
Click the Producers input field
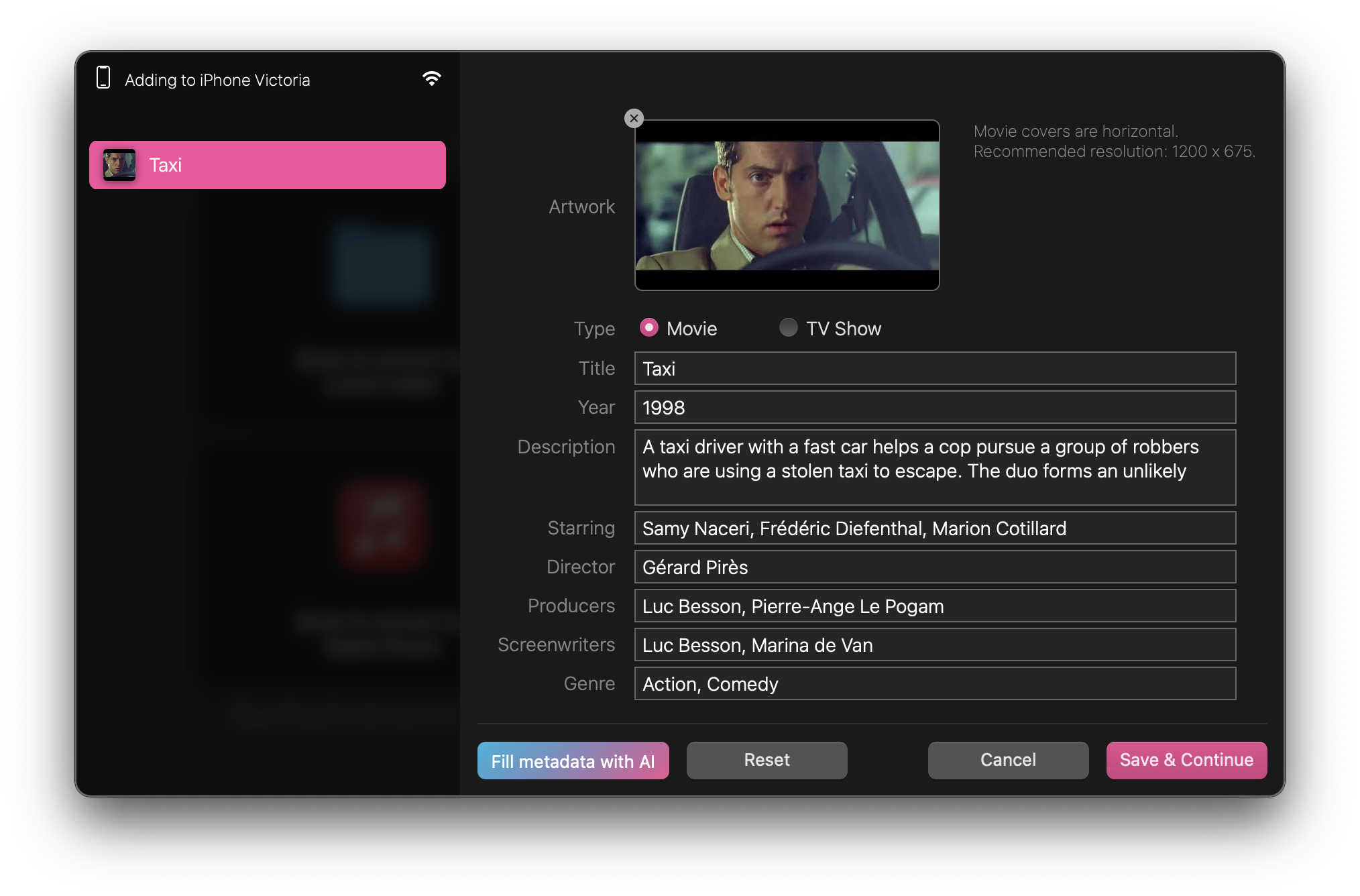[935, 606]
